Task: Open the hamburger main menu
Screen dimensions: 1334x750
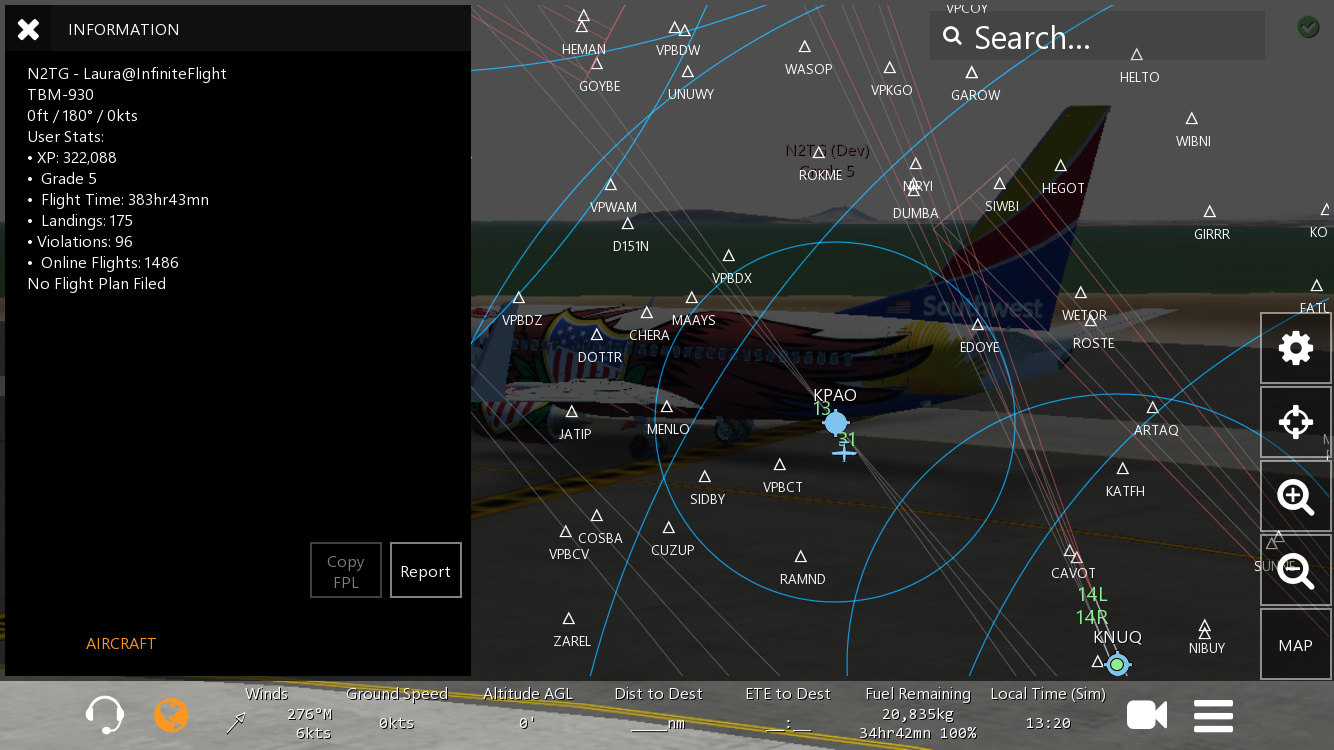Action: click(x=1213, y=716)
